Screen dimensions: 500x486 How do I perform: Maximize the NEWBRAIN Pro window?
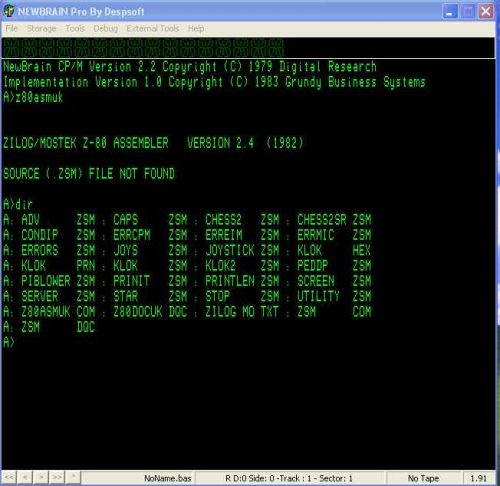point(468,12)
